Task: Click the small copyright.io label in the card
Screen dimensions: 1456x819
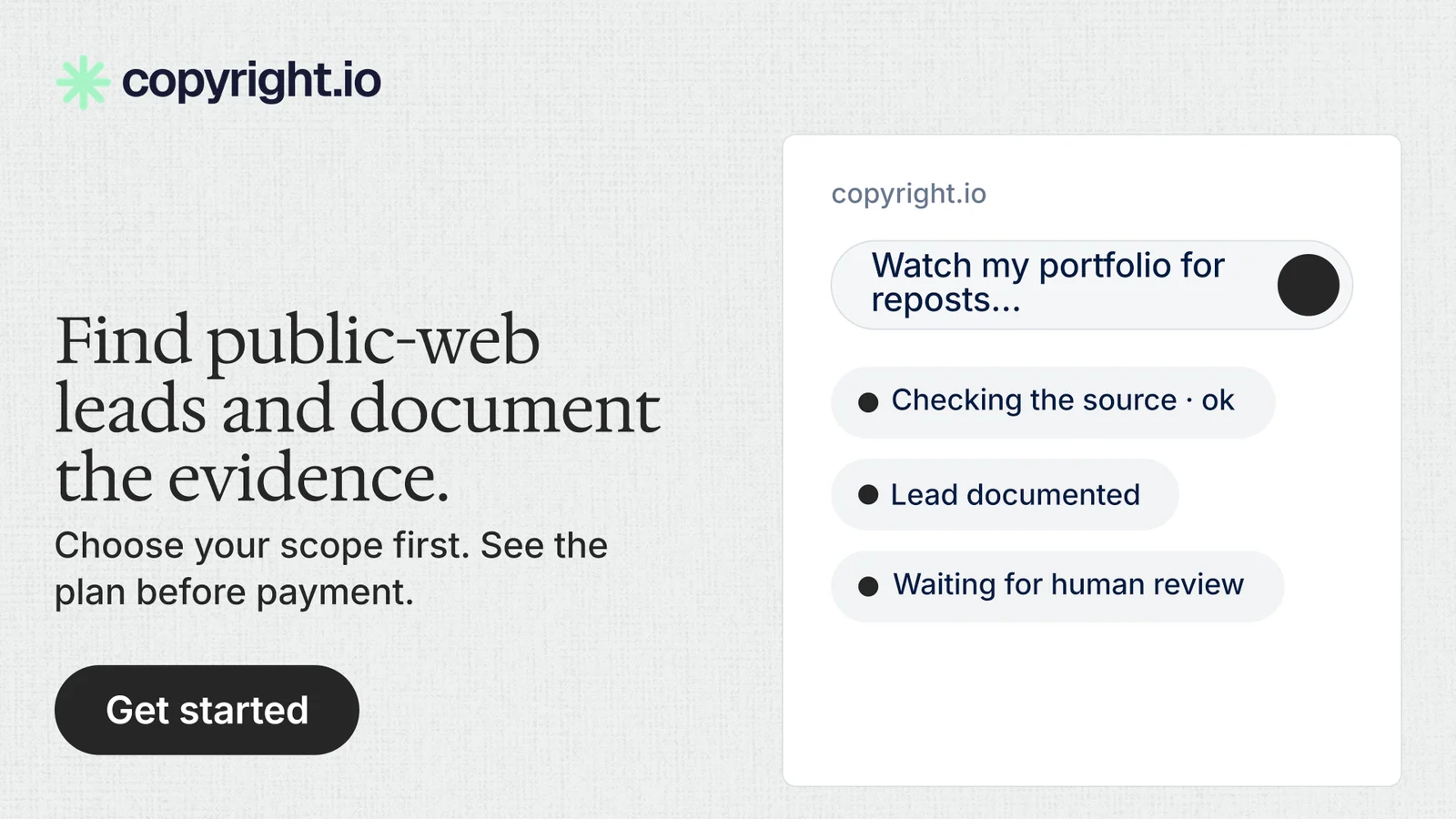Action: click(x=908, y=194)
